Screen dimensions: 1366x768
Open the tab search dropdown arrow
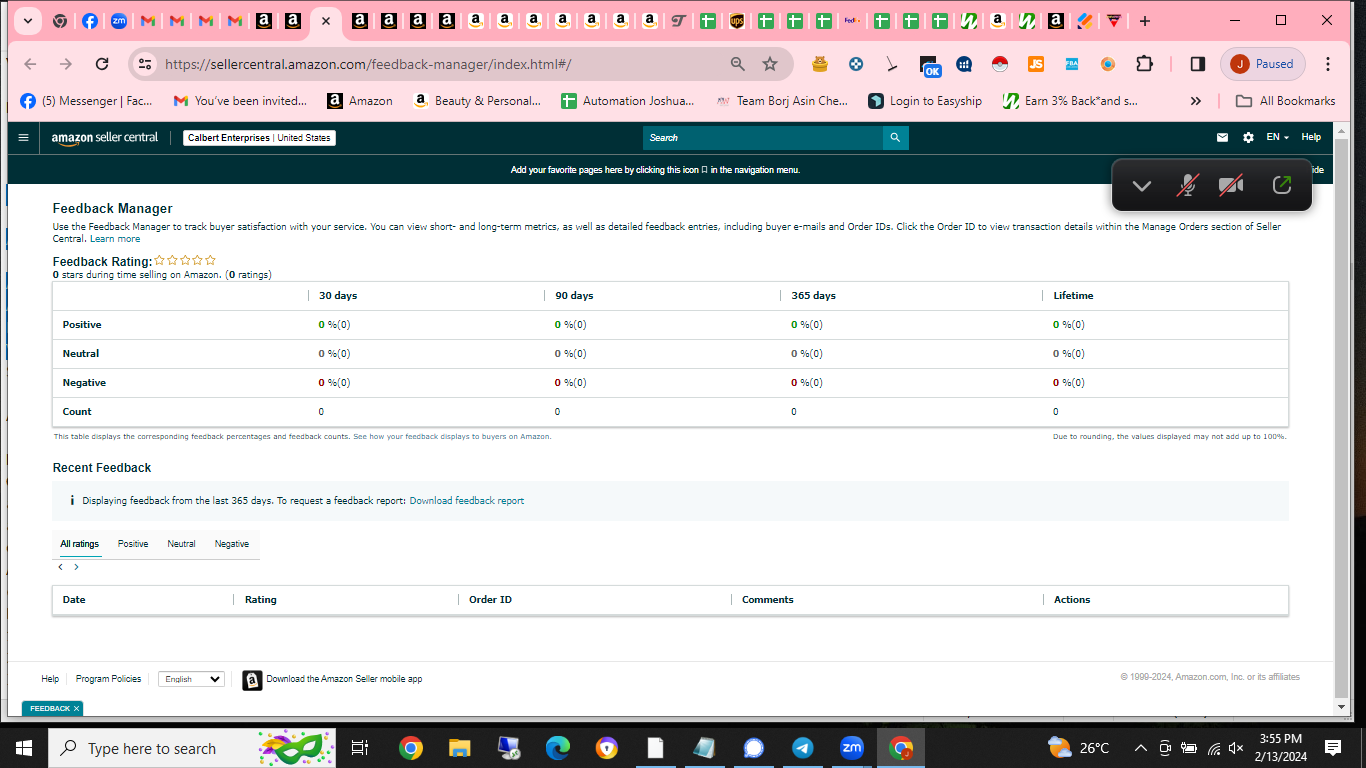tap(27, 21)
